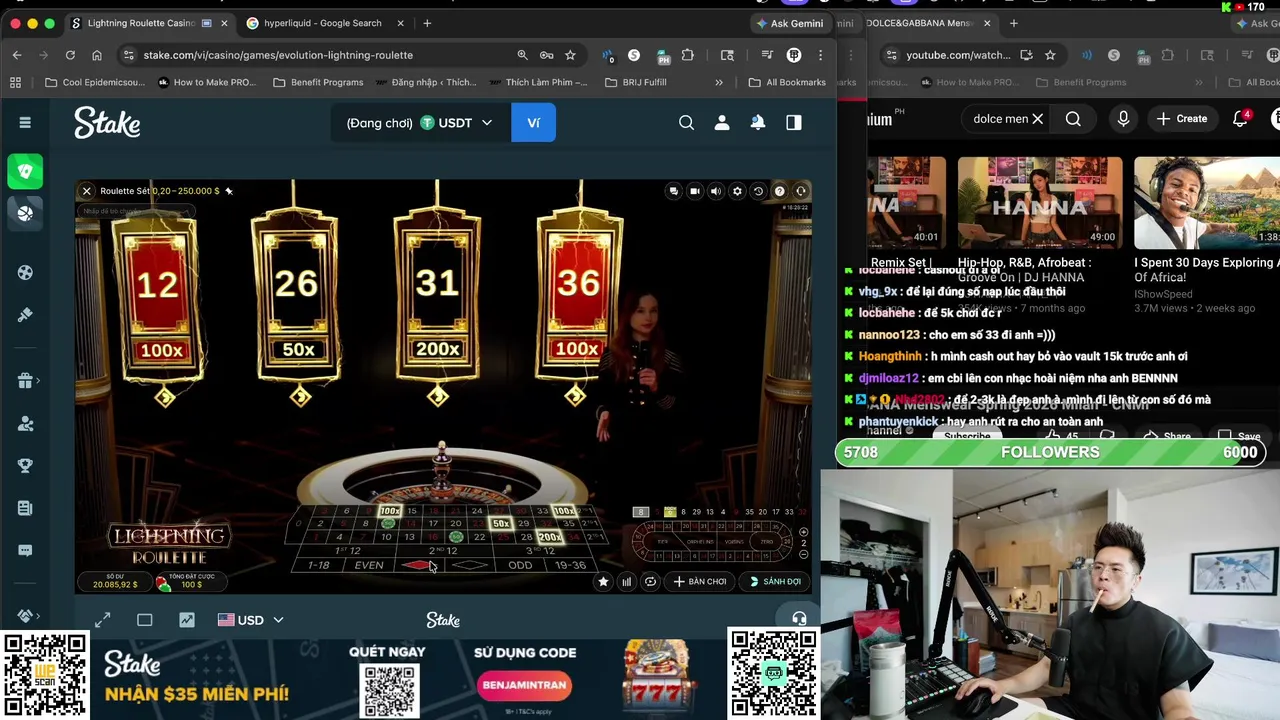Expand hidden bookmarks chevron

(718, 82)
